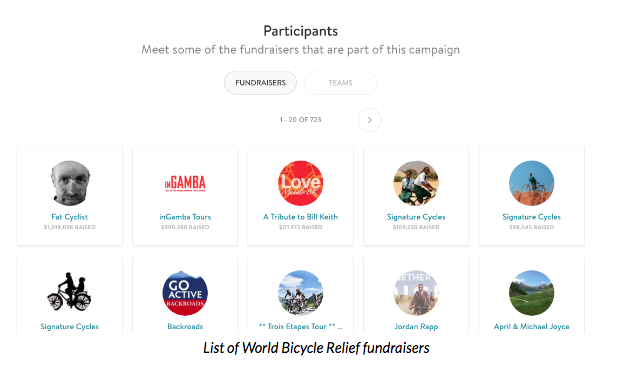This screenshot has height=369, width=642.
Task: Open April & Michael Joyce link
Action: pyautogui.click(x=531, y=326)
